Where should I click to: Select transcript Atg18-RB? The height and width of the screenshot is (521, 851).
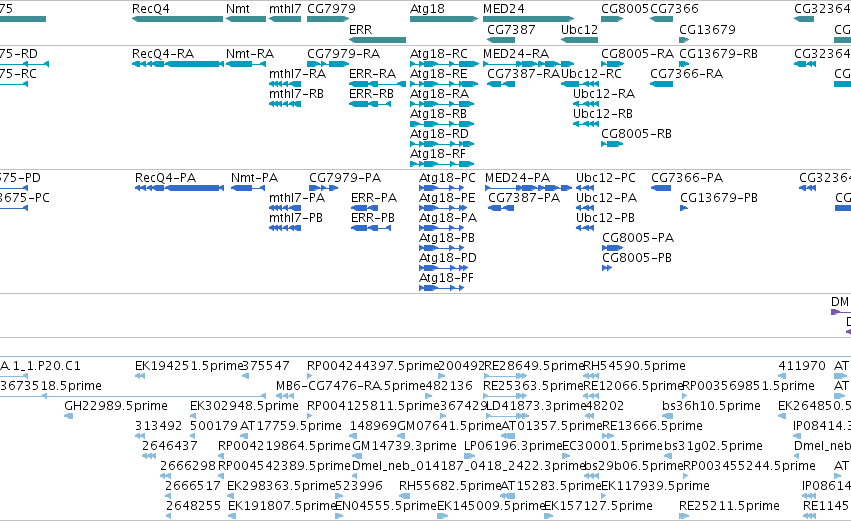(442, 124)
